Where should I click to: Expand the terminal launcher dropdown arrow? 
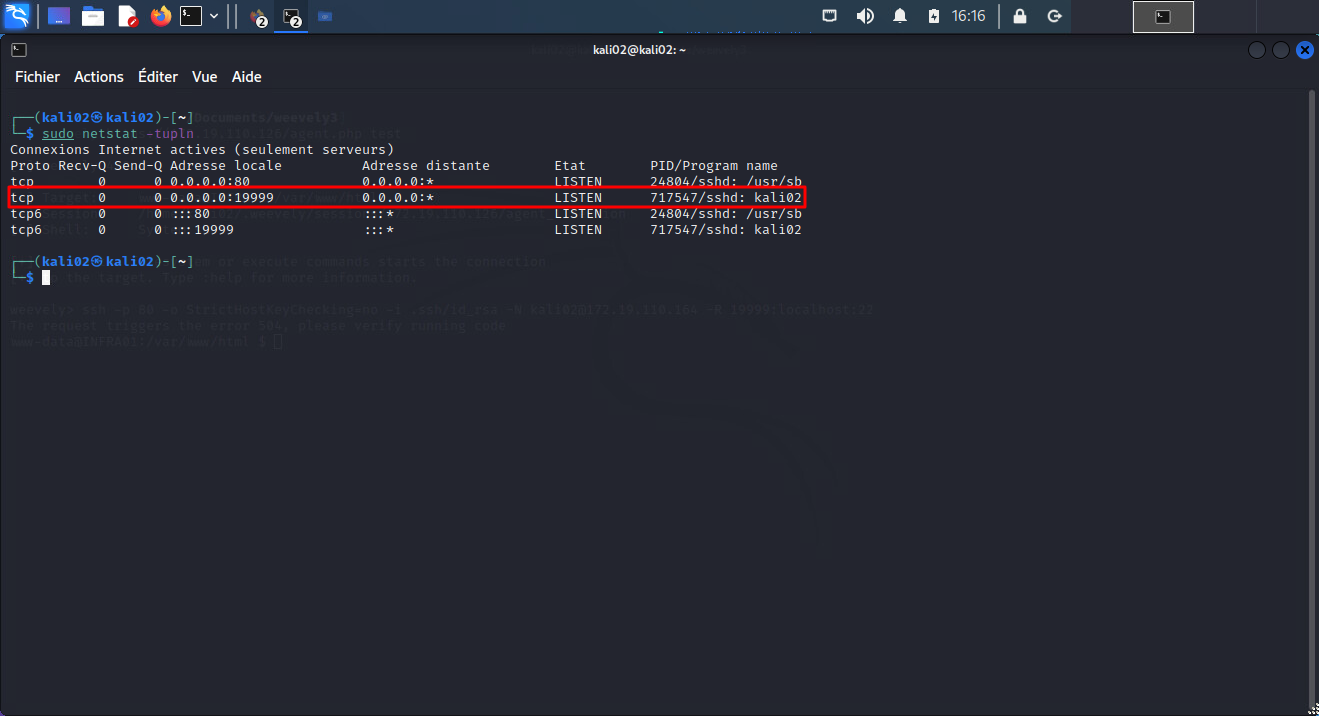click(x=214, y=16)
